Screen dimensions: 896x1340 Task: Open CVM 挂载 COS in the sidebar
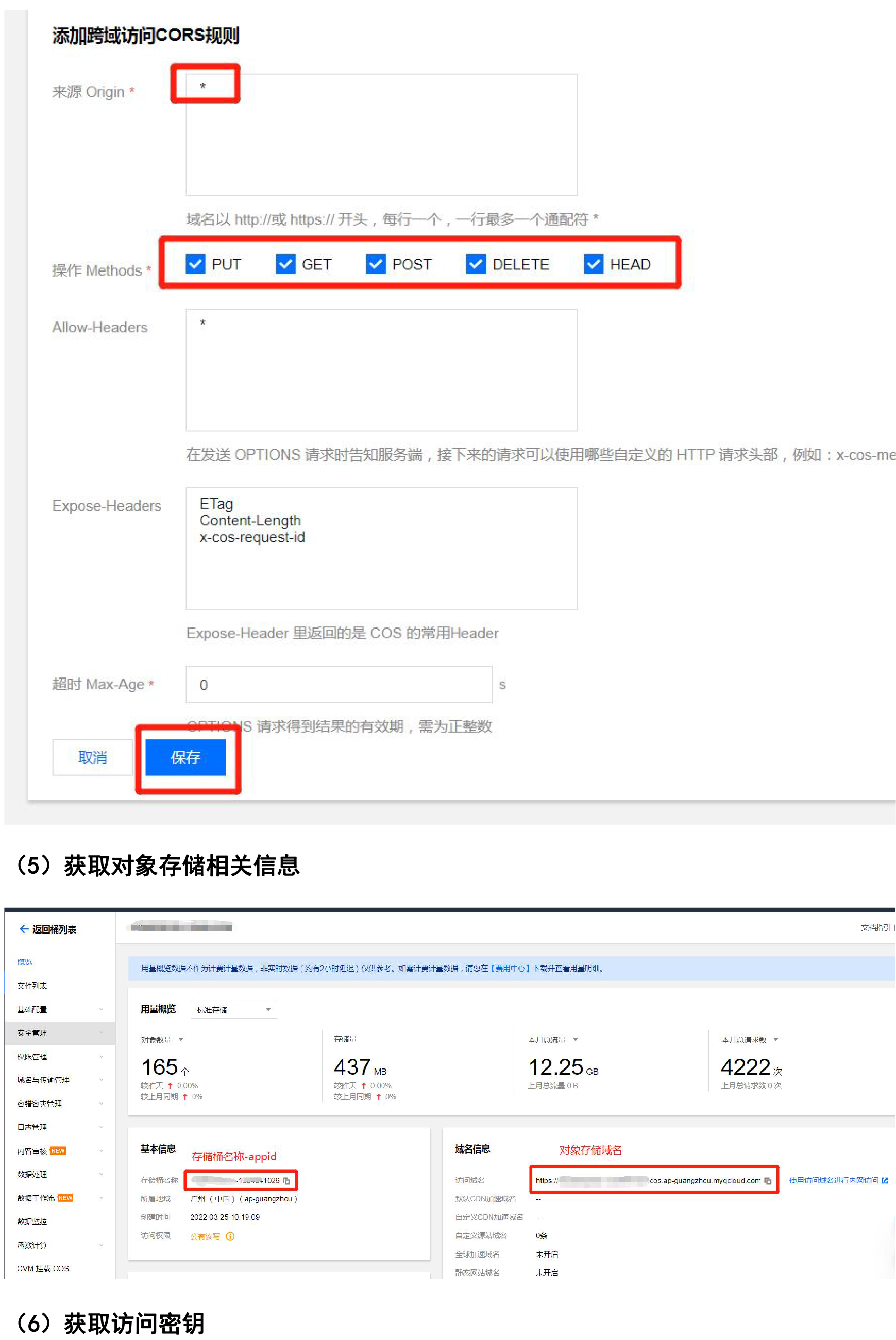(x=43, y=1268)
